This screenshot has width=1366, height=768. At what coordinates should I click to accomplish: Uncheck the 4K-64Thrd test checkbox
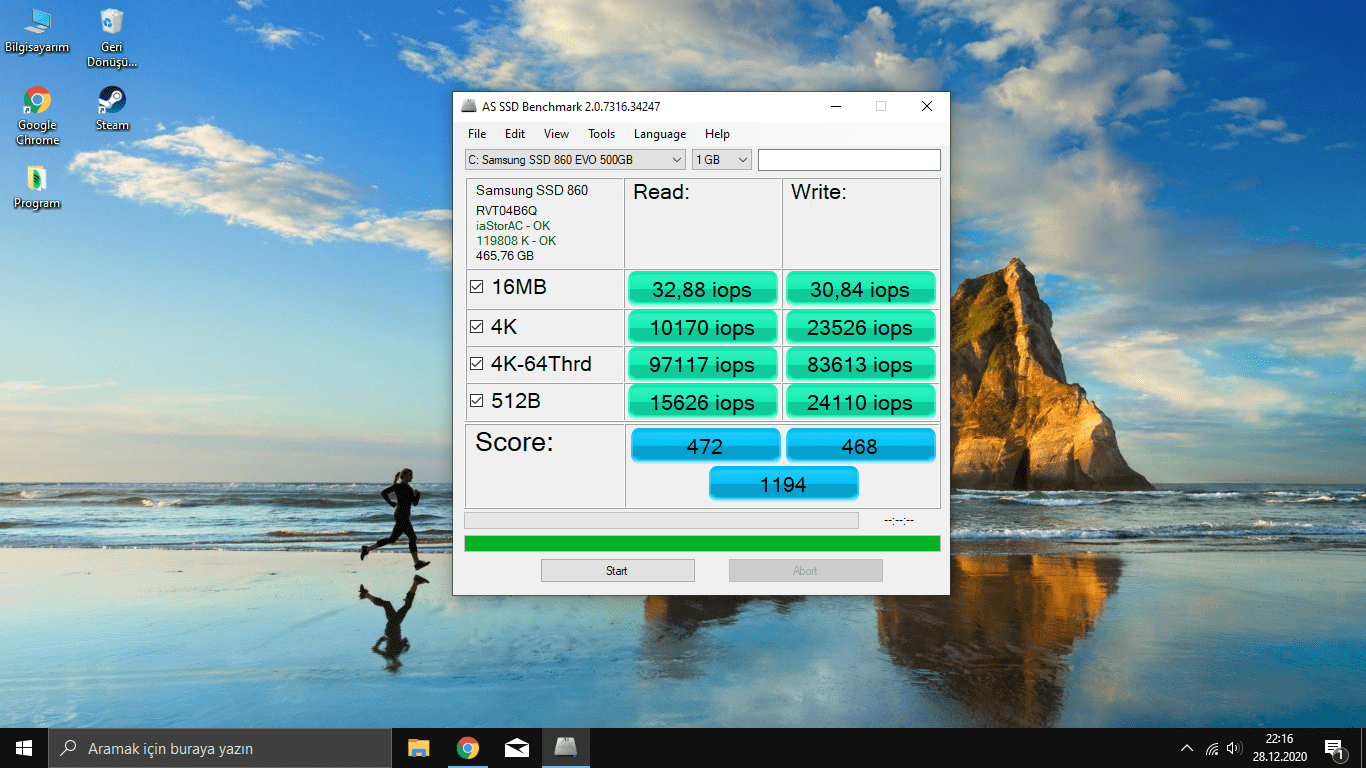point(477,364)
